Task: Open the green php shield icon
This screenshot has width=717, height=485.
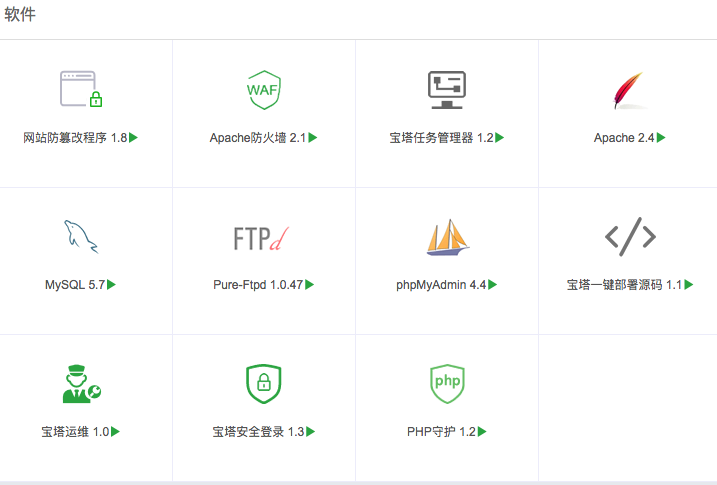Action: click(447, 384)
